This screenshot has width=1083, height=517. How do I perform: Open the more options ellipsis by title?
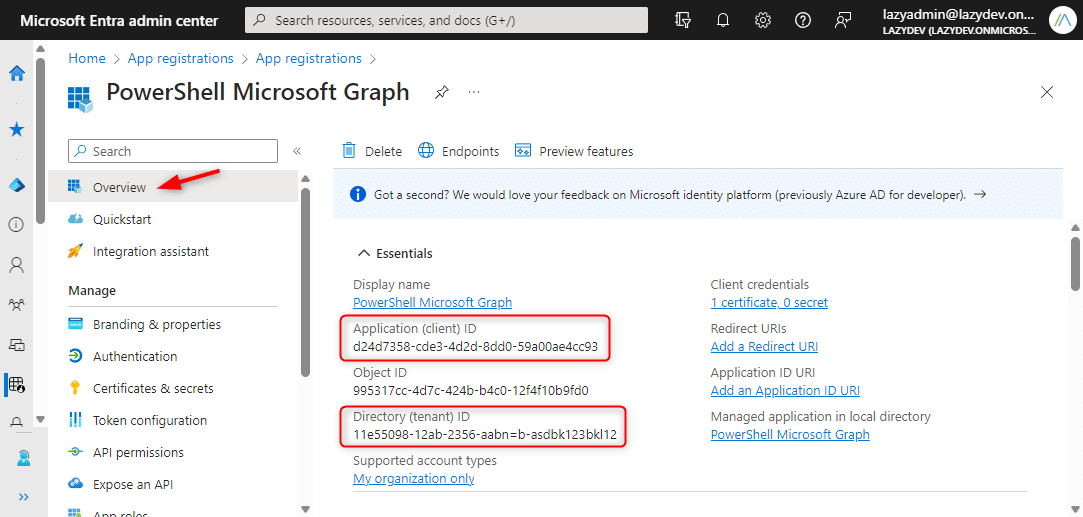click(474, 92)
